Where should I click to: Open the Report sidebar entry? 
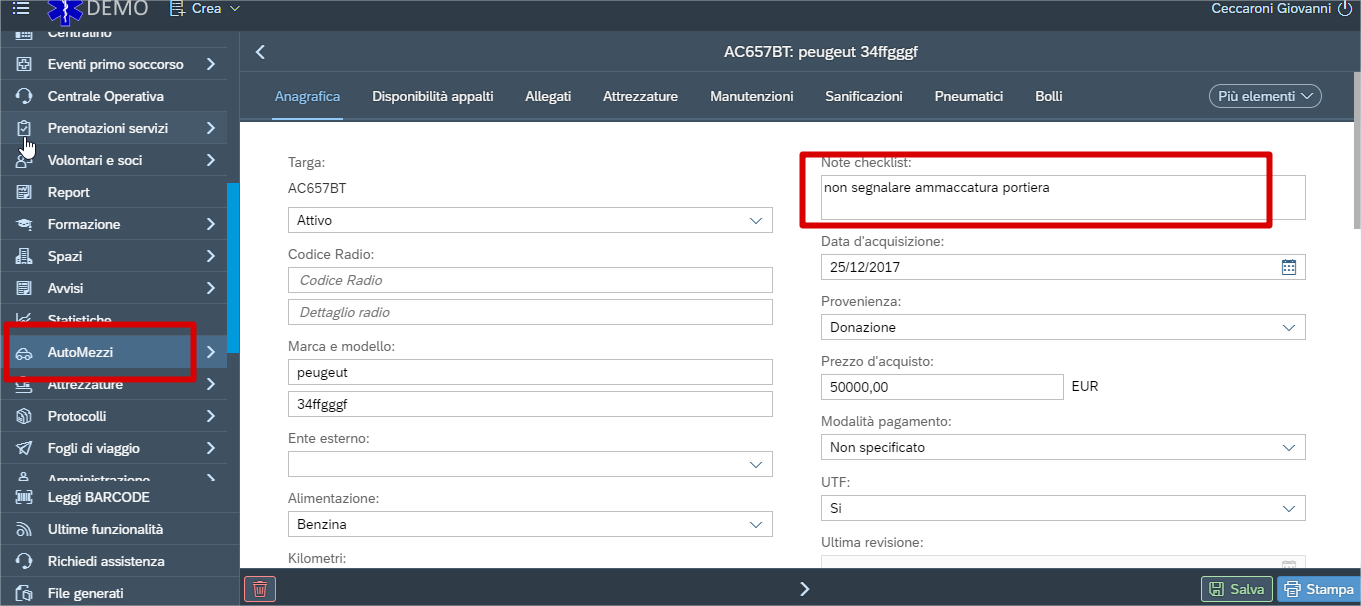[68, 192]
